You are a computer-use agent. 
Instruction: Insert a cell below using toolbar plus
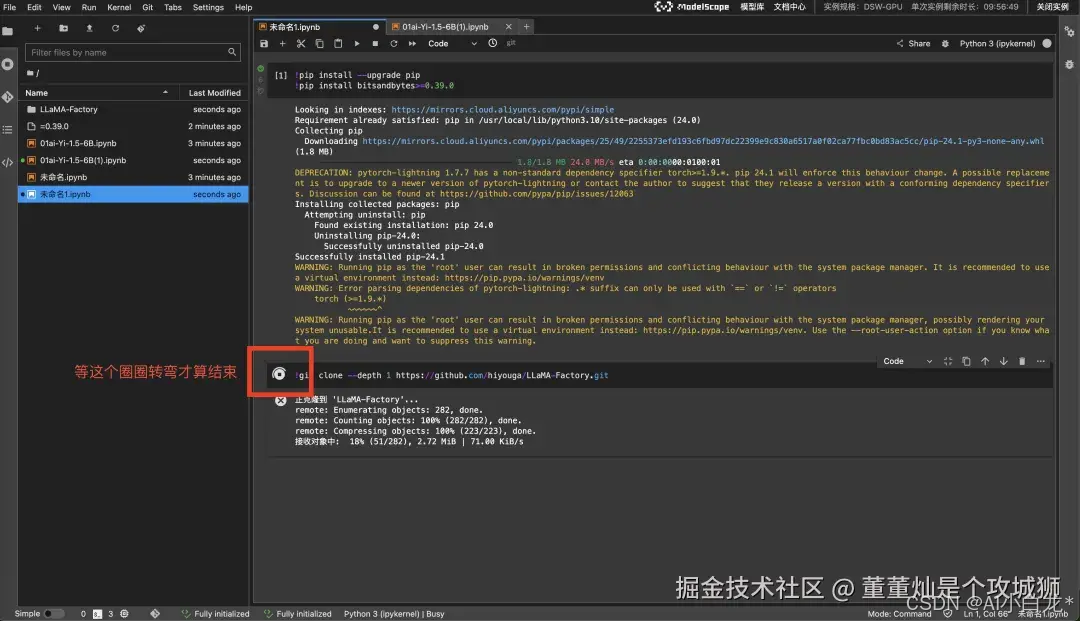tap(282, 43)
